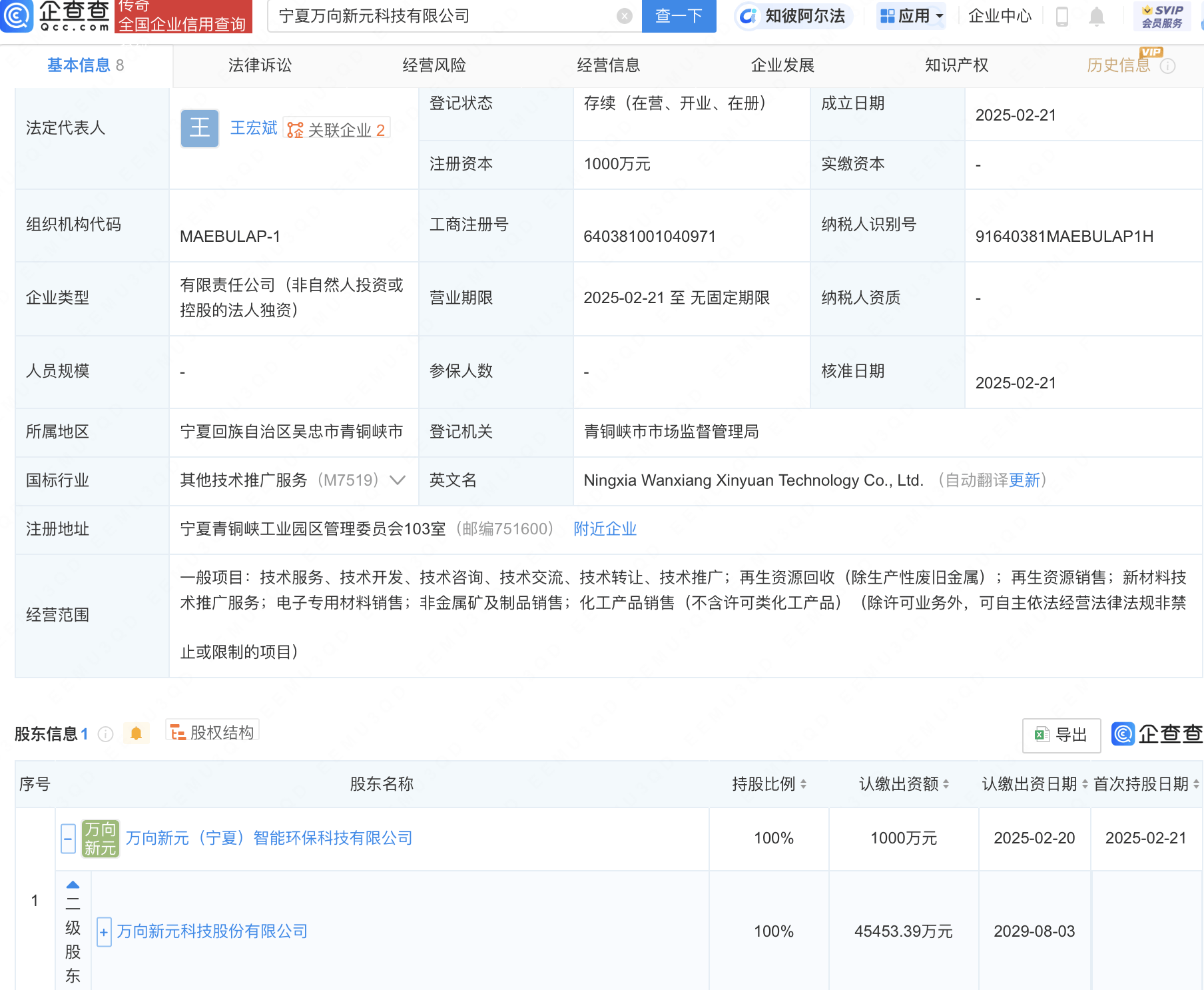Select the 45453.39万元 contribution amount

coord(904,931)
